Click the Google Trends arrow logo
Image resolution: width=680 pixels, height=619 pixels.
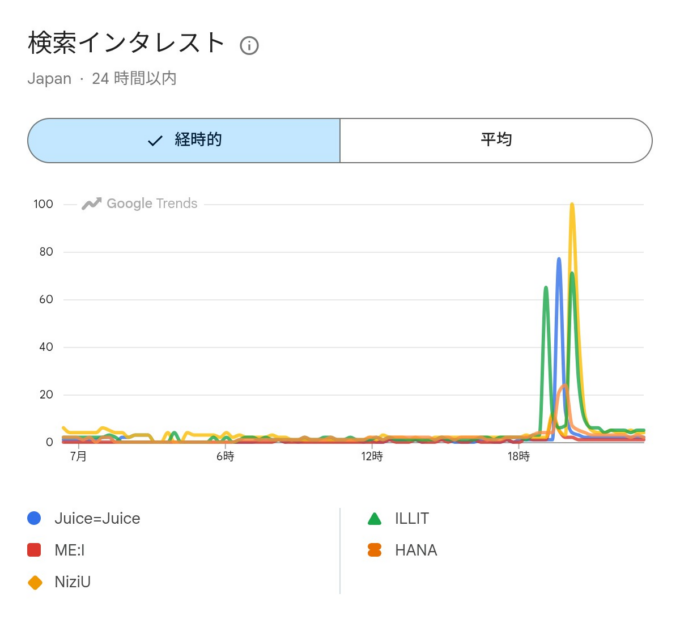click(92, 203)
